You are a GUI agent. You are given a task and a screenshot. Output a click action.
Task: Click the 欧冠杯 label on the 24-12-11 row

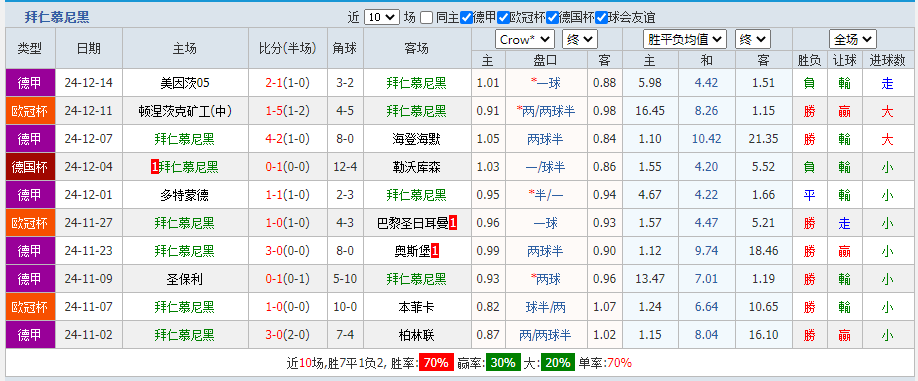(30, 111)
